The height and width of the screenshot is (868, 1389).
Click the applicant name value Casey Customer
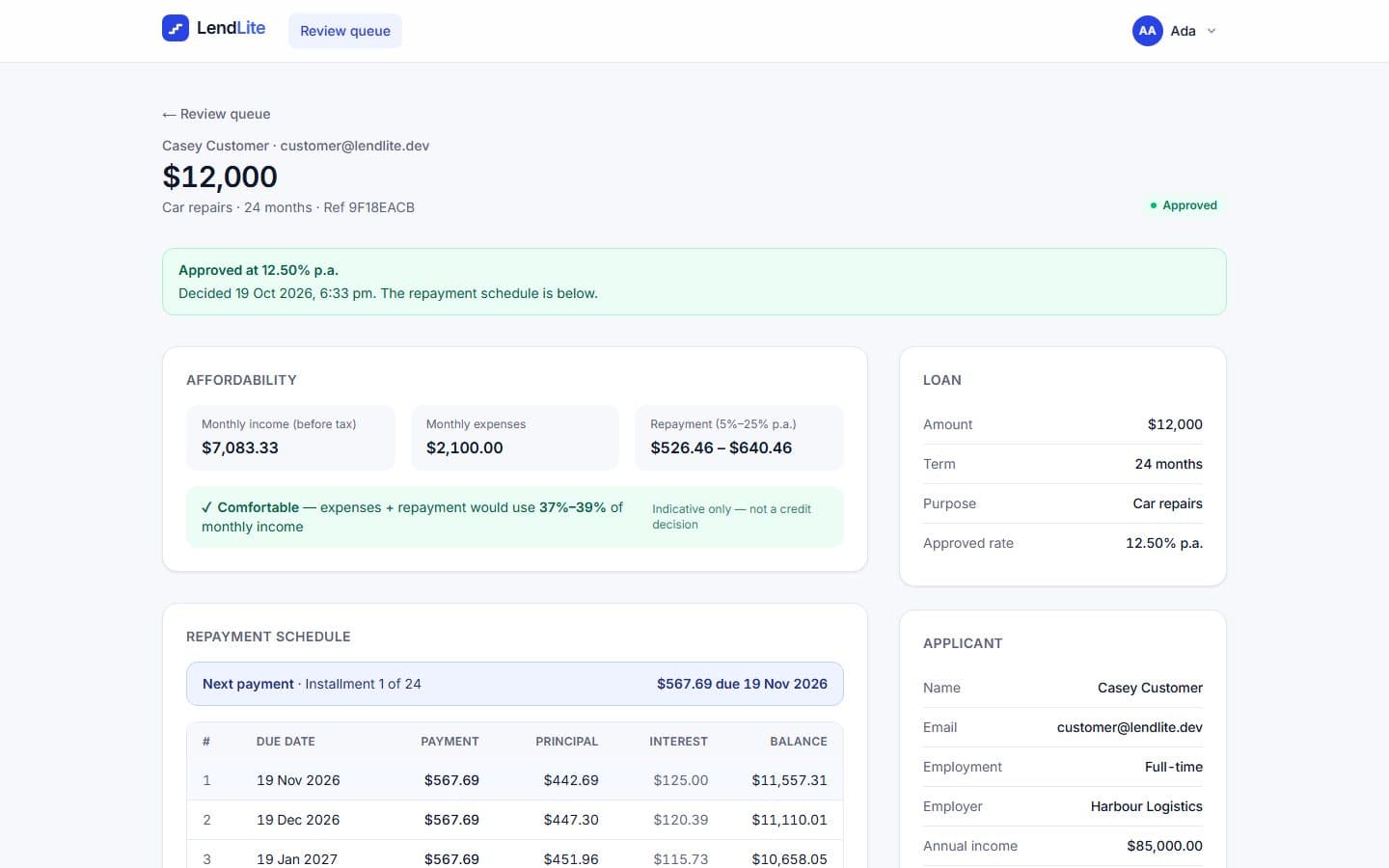1150,688
